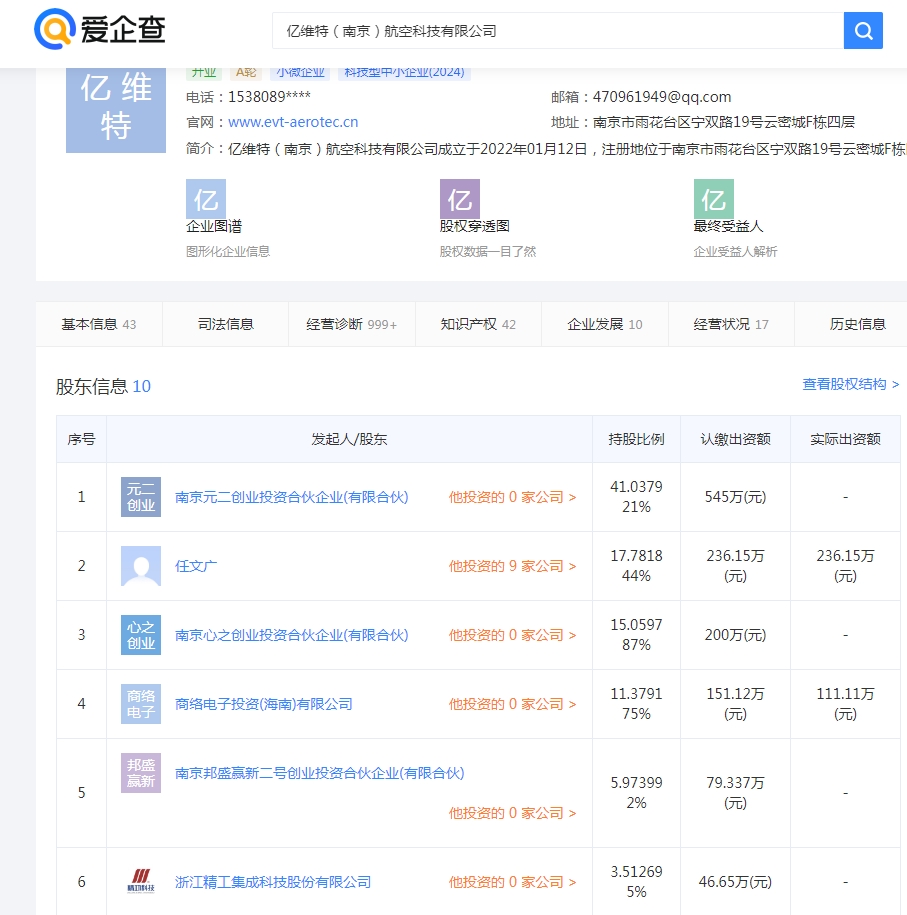The image size is (907, 915).
Task: Open the 股权穿透图 icon
Action: [459, 199]
